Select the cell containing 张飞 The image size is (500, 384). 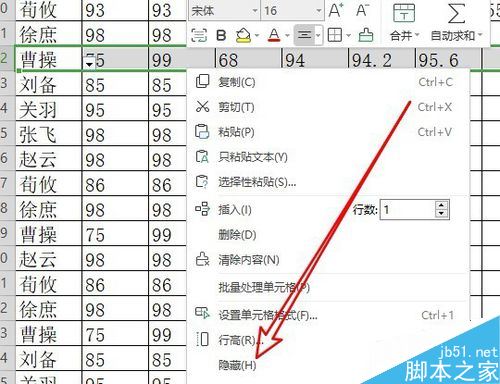[49, 134]
